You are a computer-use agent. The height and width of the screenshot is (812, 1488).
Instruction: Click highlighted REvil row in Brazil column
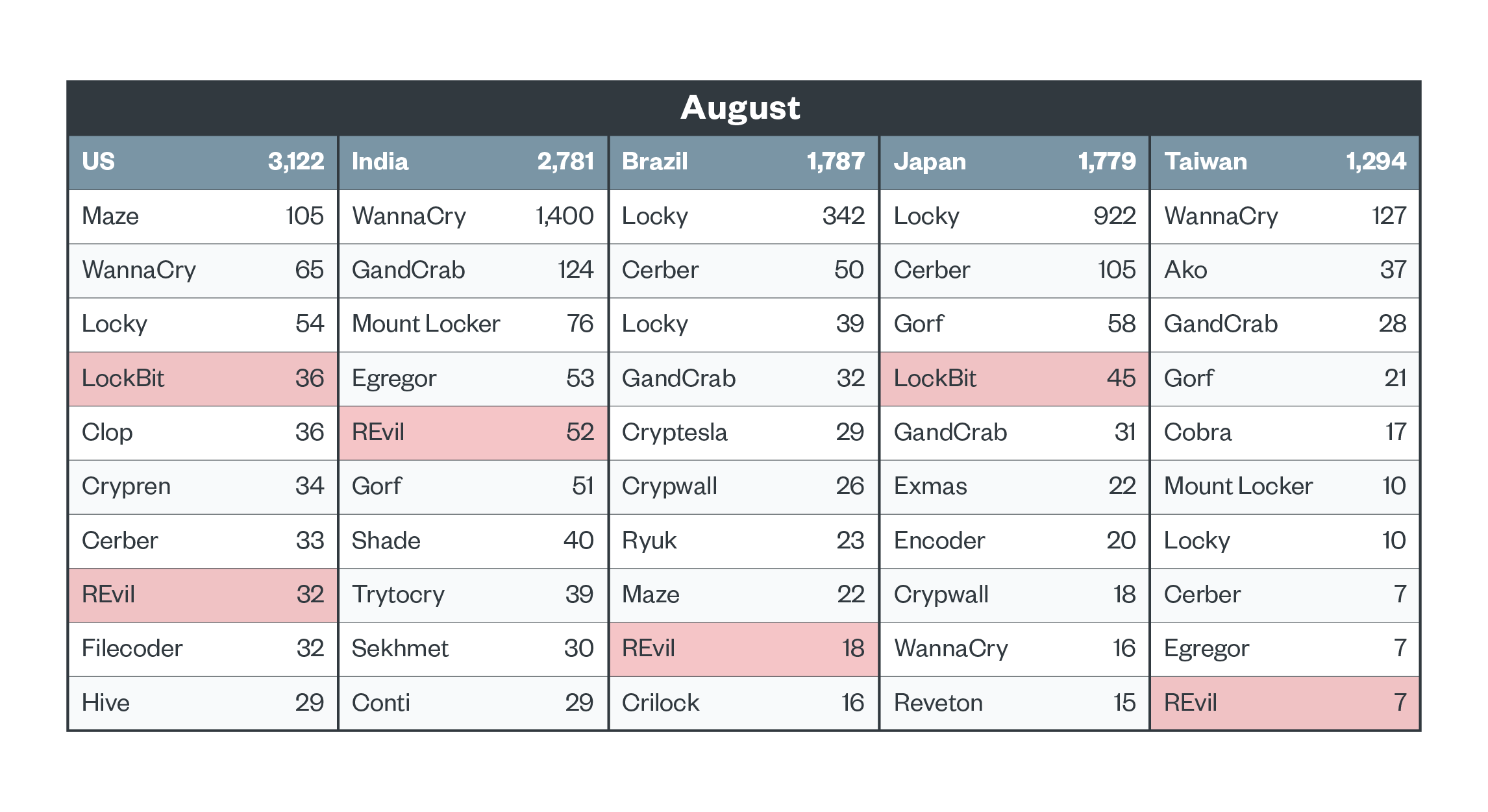pos(743,648)
